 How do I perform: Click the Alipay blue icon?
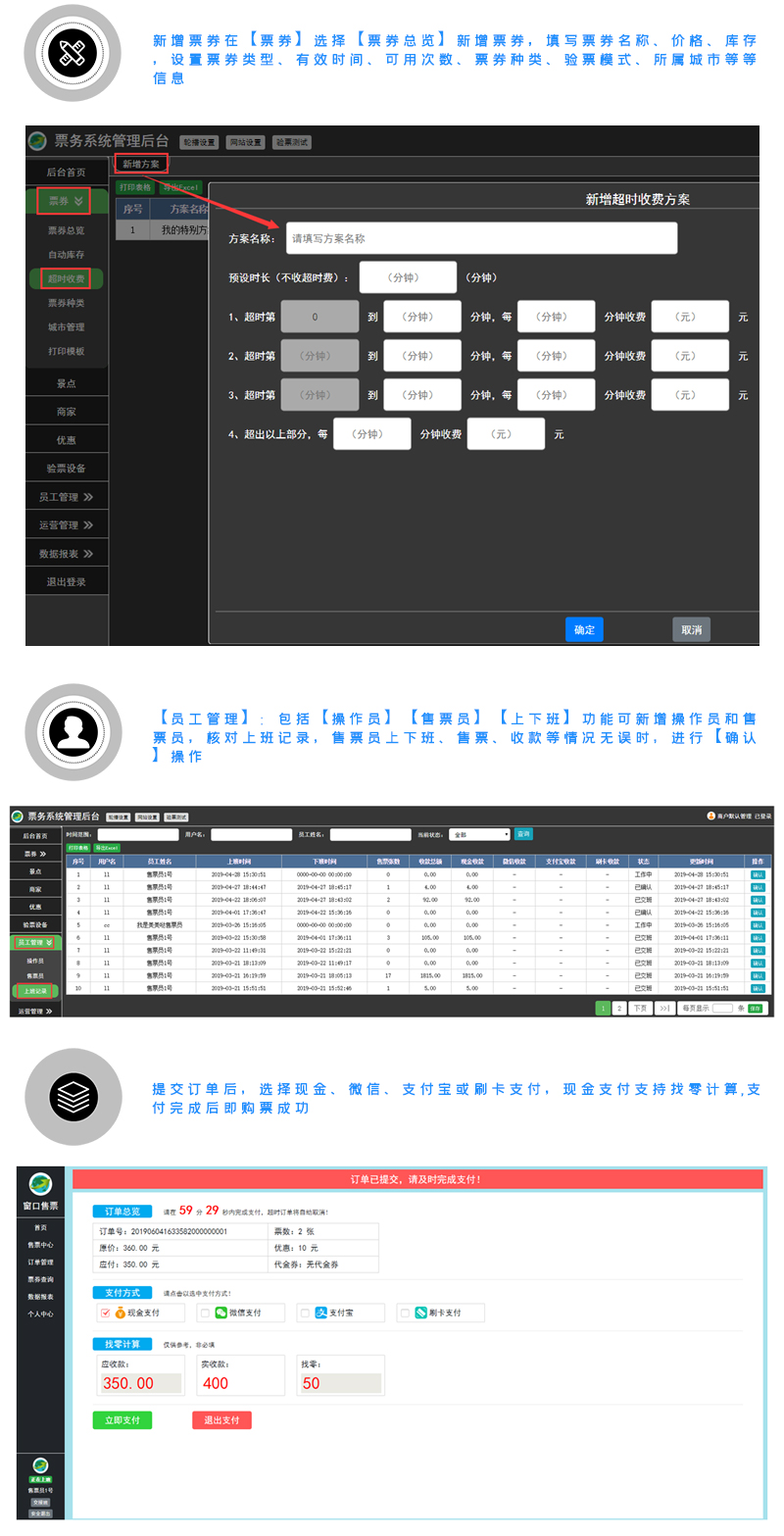coord(319,1313)
